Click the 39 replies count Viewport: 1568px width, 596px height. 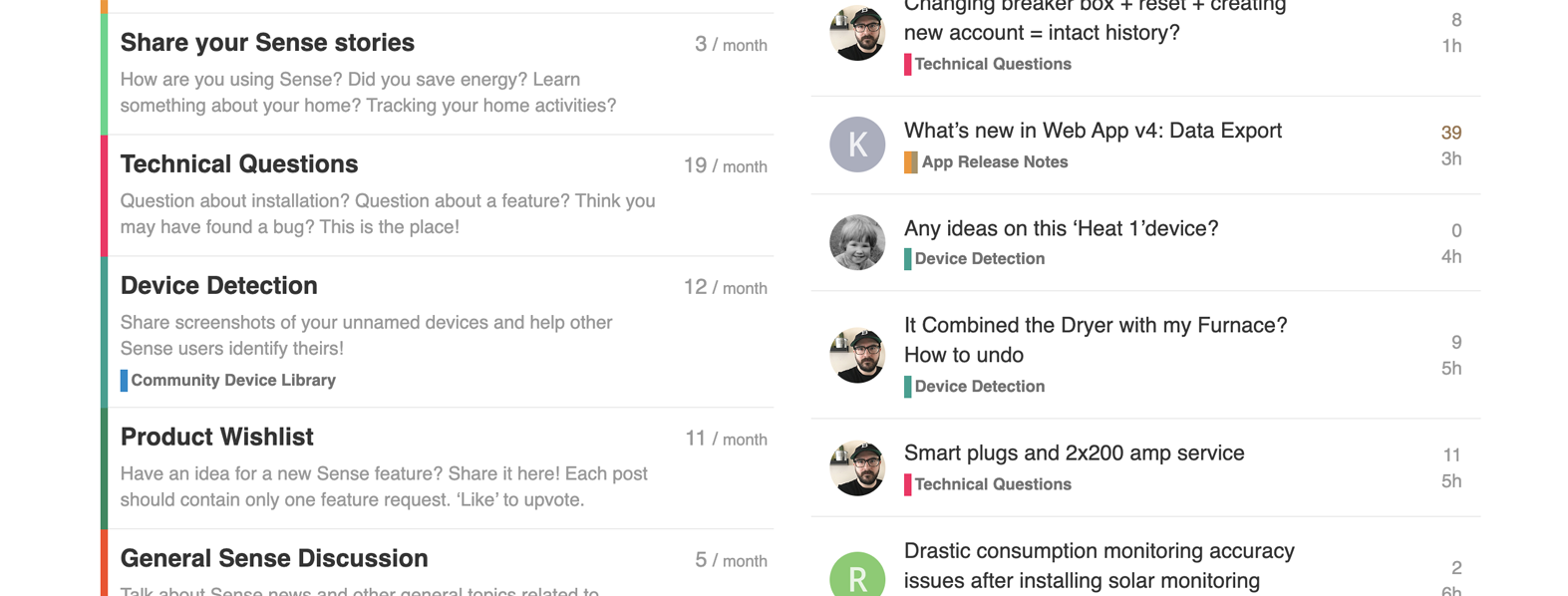tap(1451, 133)
